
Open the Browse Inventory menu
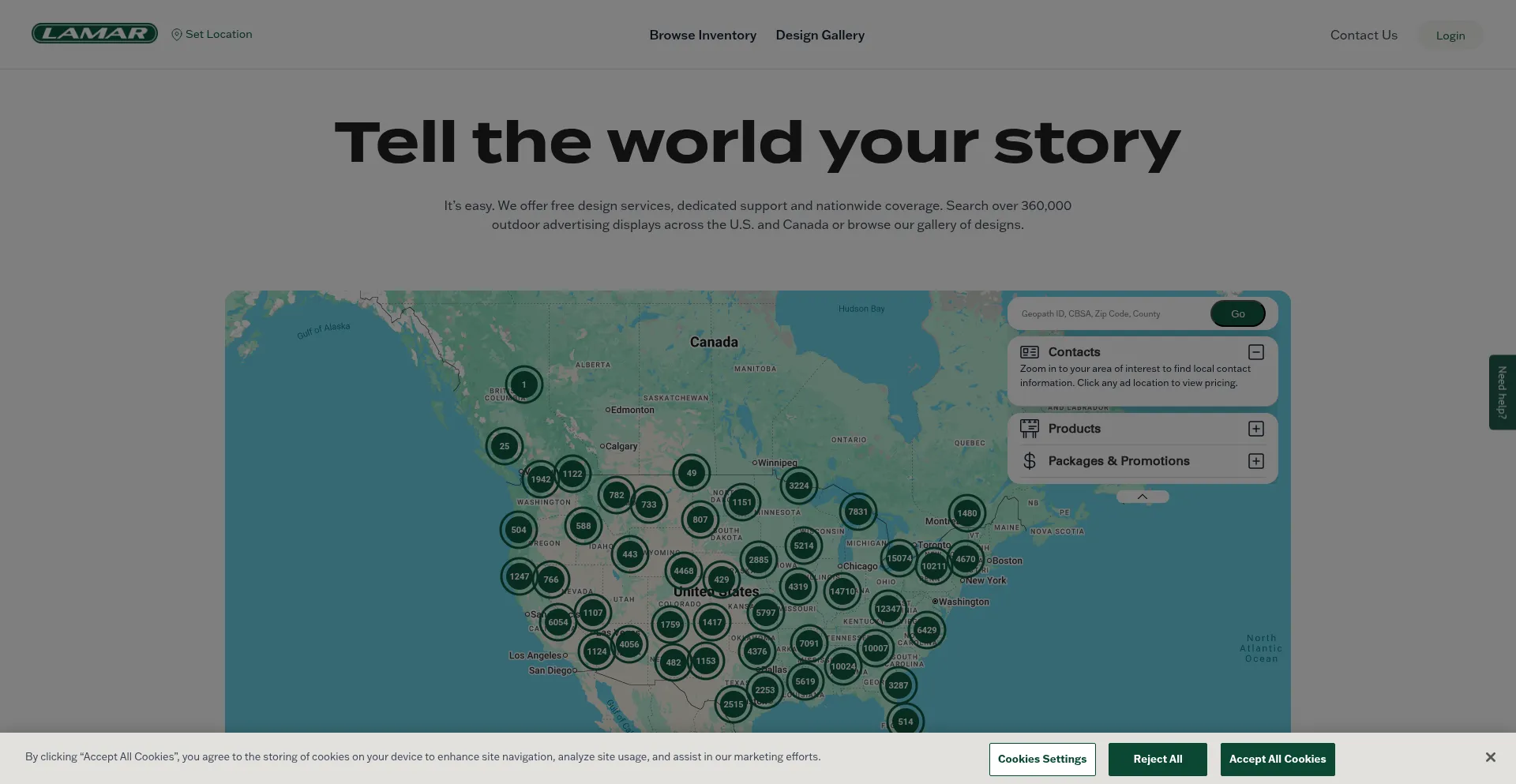[x=702, y=36]
